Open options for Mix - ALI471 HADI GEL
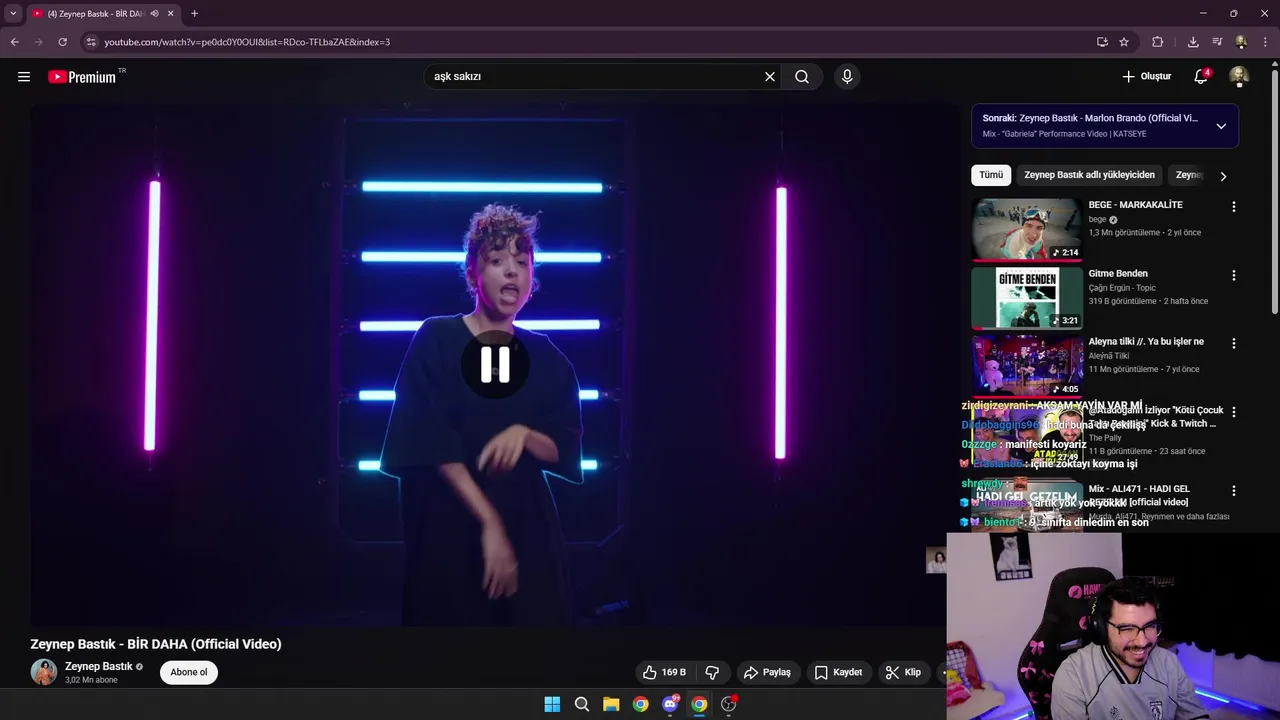The width and height of the screenshot is (1280, 720). tap(1233, 491)
